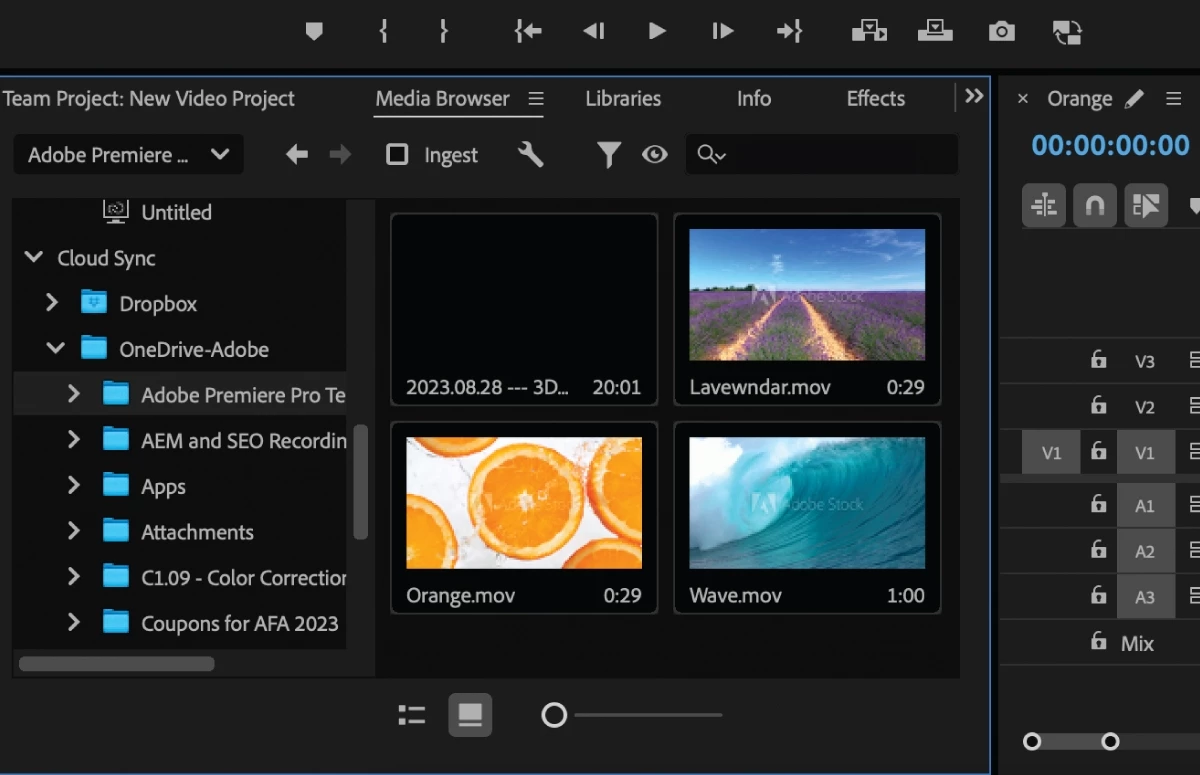Click the pencil icon beside Orange
The image size is (1200, 775).
[x=1134, y=98]
